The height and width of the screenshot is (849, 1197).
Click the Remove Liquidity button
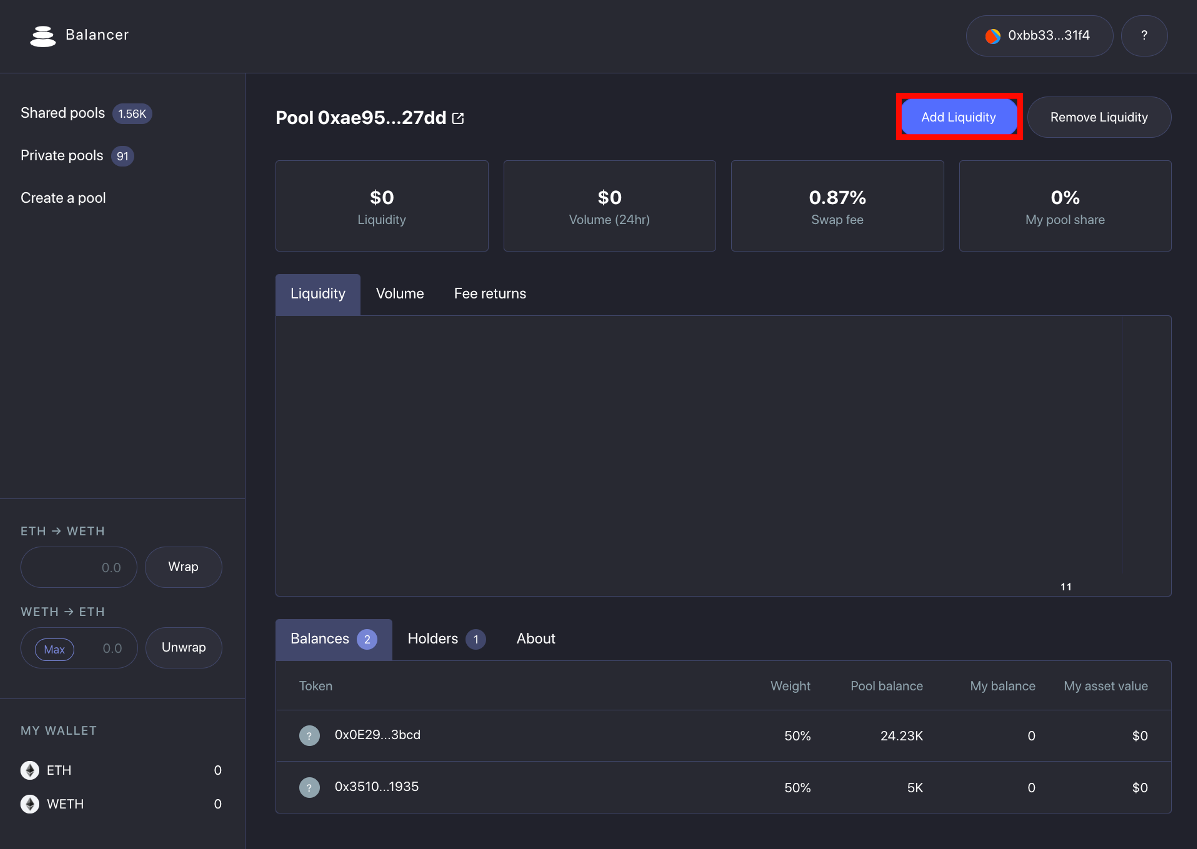click(x=1099, y=117)
